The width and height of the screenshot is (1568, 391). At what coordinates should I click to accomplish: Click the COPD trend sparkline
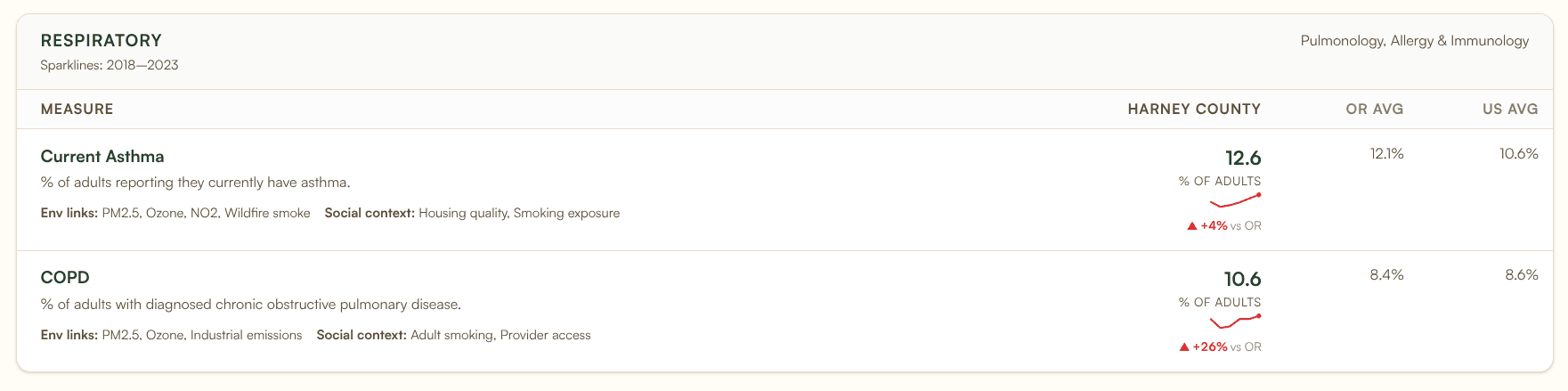click(x=1235, y=322)
